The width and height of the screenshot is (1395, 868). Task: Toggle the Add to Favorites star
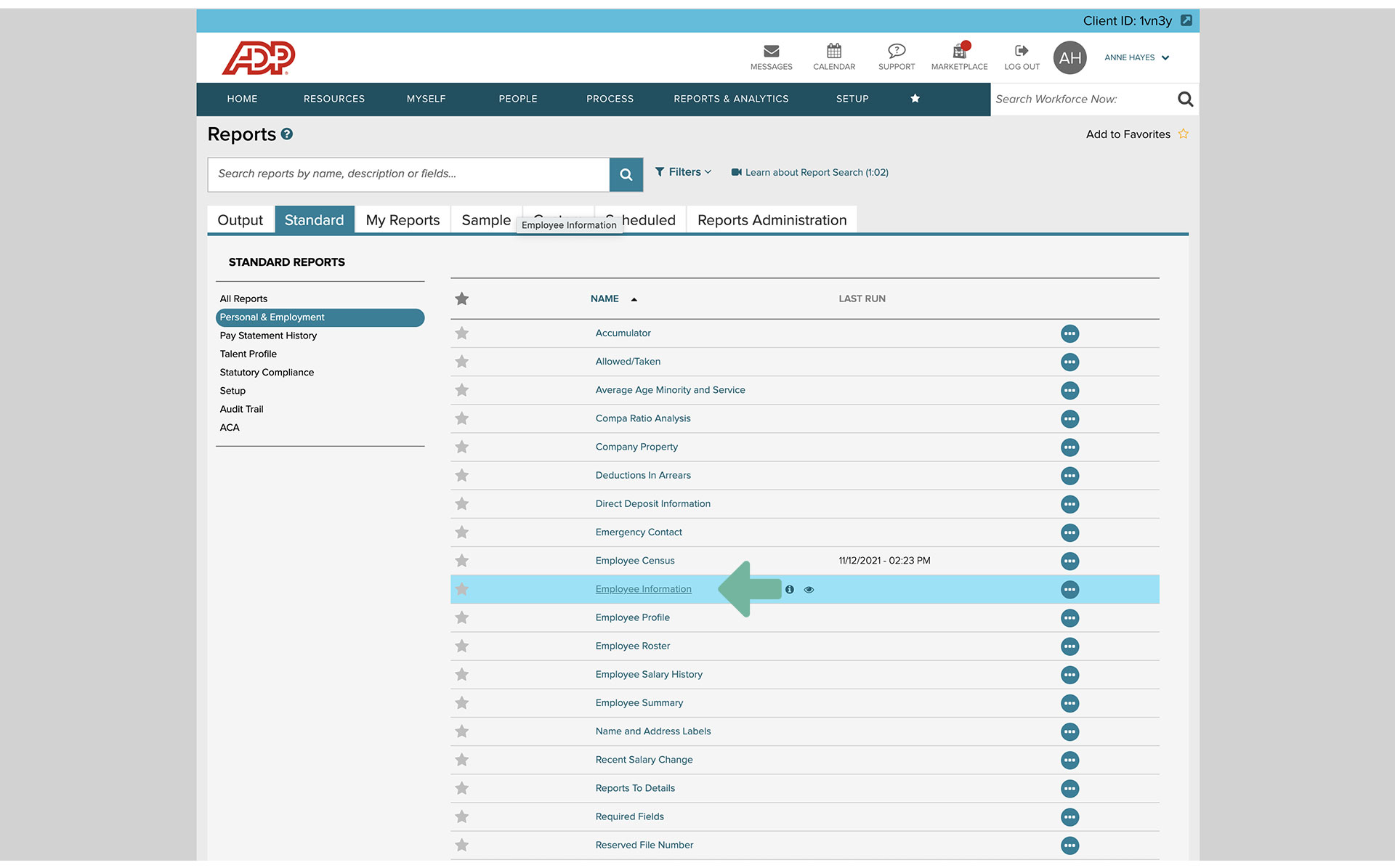(1183, 134)
